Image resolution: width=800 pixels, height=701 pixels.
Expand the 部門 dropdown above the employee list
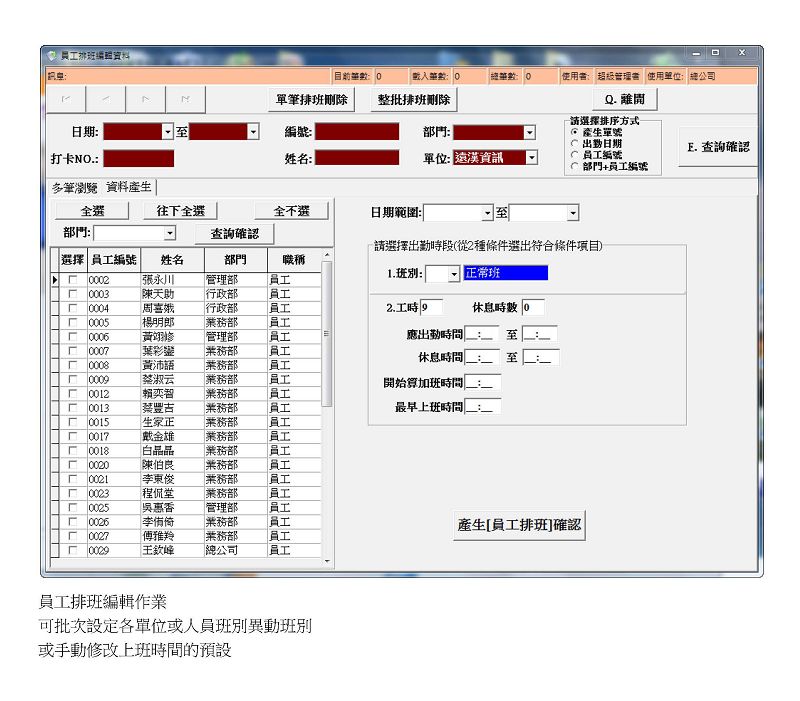click(170, 233)
